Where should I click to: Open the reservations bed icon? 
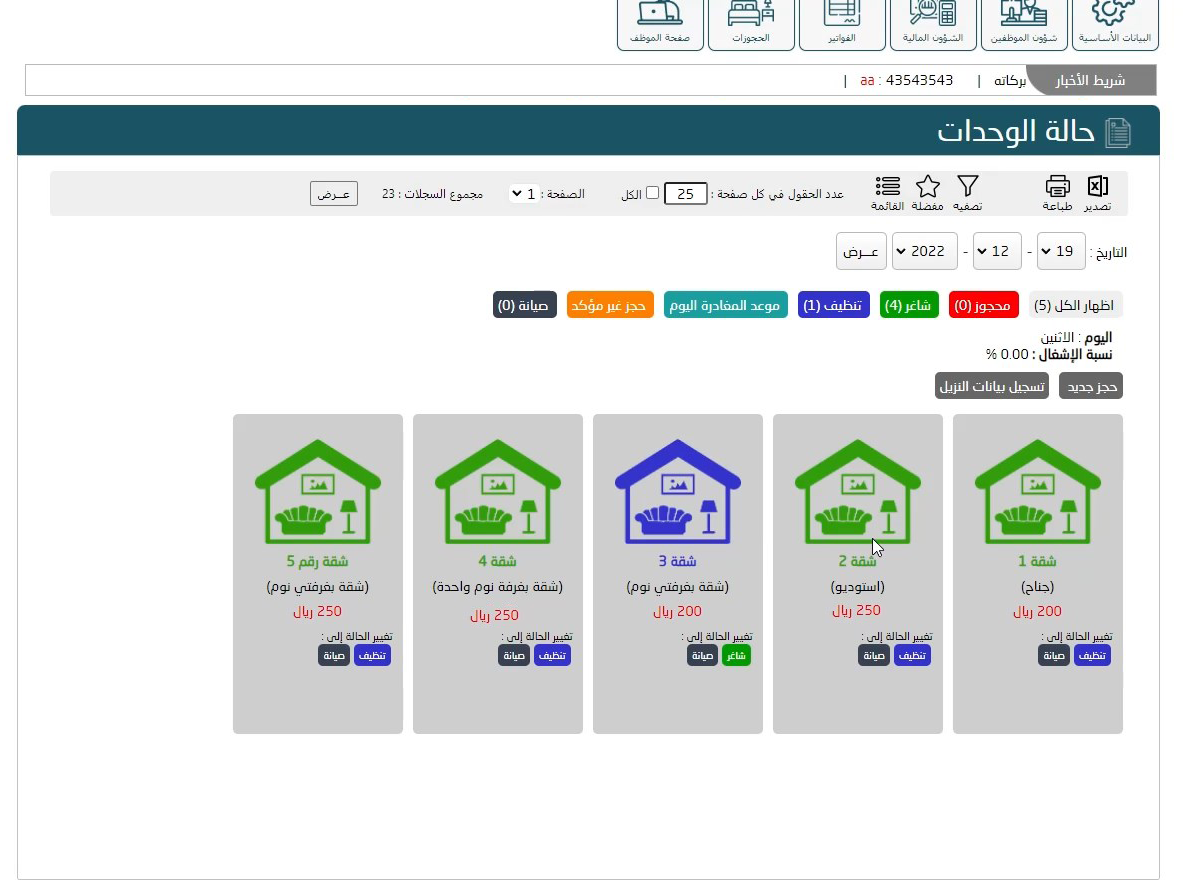coord(751,14)
